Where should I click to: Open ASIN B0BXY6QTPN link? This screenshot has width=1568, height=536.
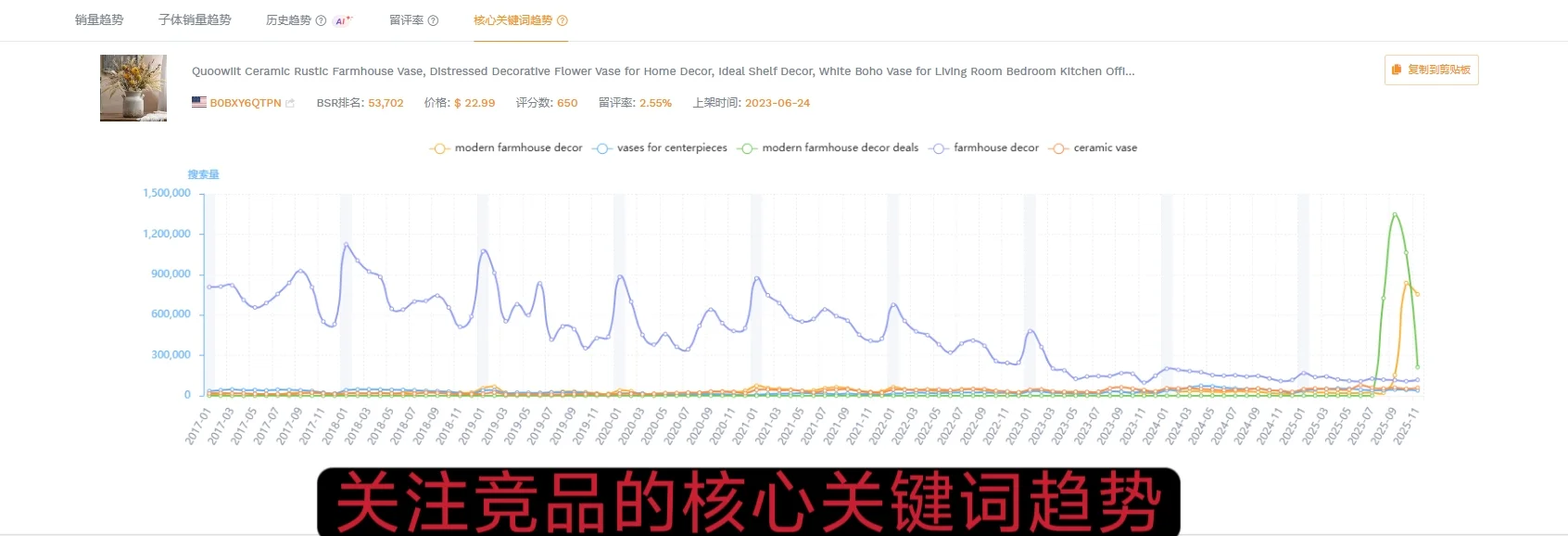pos(245,103)
